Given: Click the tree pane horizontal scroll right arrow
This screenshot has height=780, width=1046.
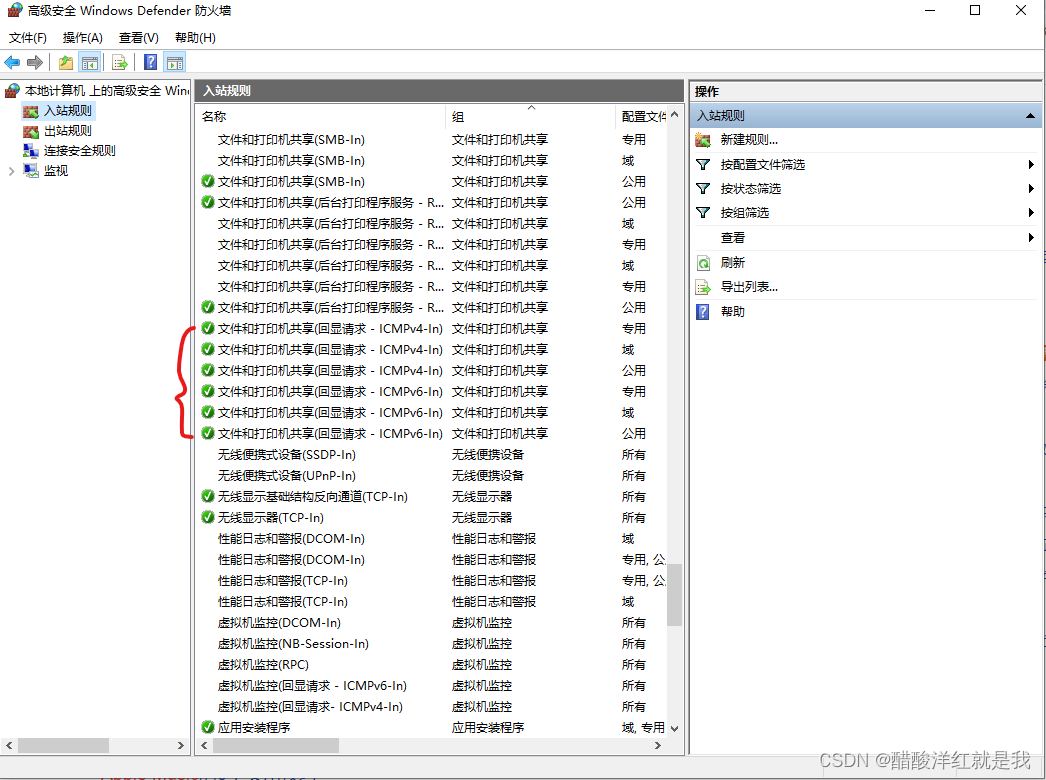Looking at the screenshot, I should click(180, 745).
